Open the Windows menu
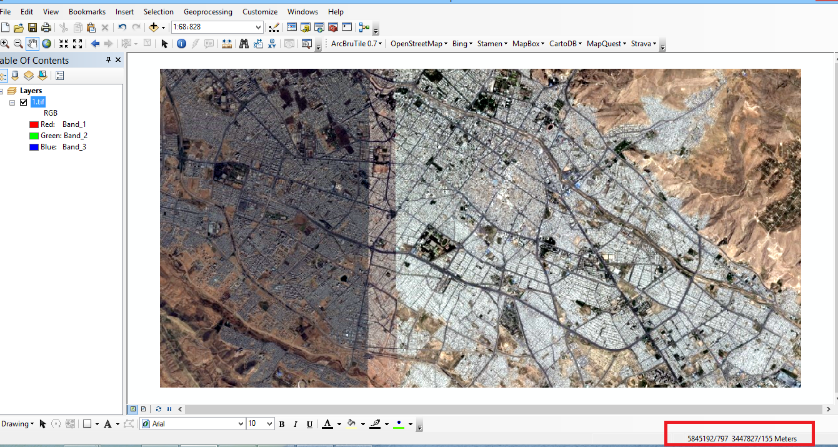 (x=302, y=11)
